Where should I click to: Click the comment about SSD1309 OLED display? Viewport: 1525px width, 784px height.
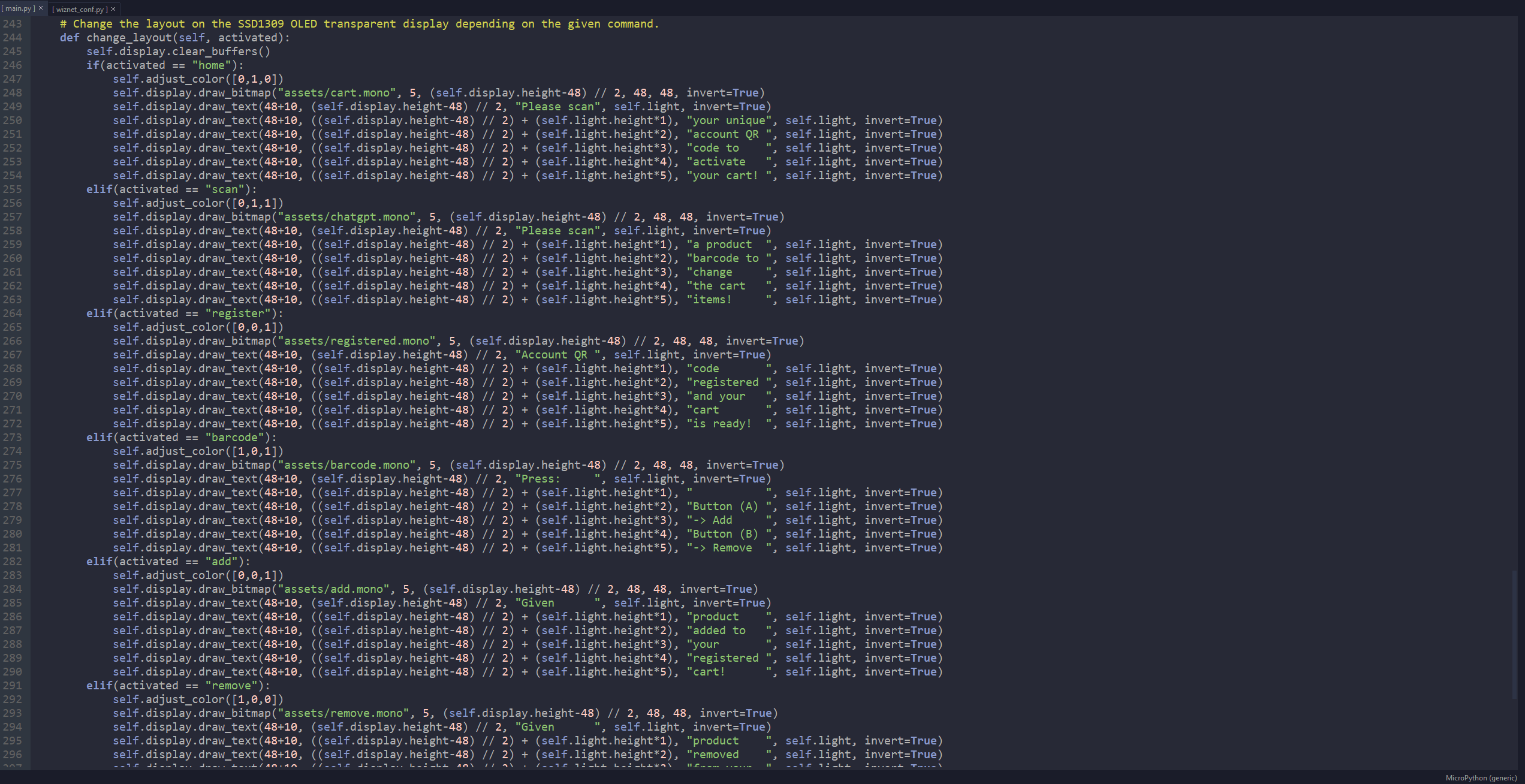pyautogui.click(x=360, y=23)
